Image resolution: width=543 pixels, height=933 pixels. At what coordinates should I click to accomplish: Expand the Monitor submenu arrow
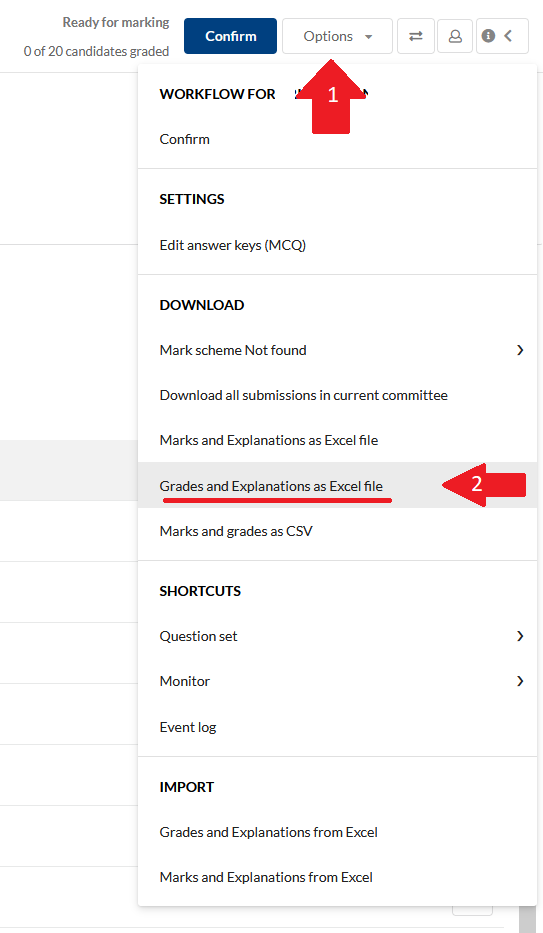click(x=520, y=681)
